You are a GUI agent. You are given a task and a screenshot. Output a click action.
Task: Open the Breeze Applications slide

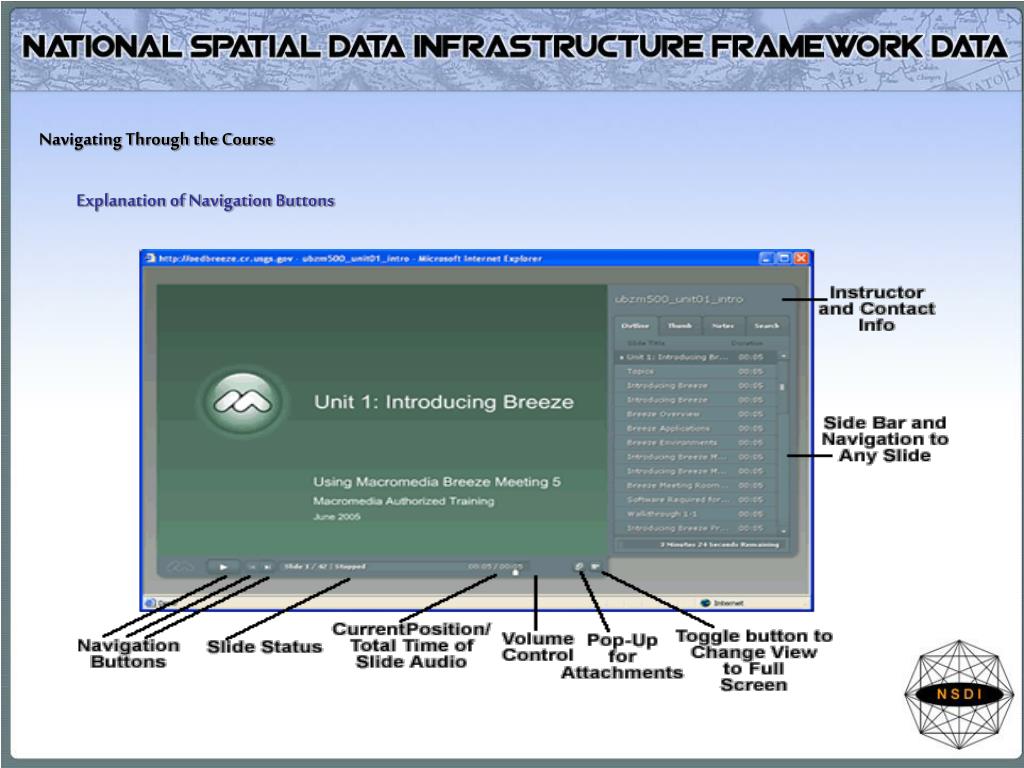tap(696, 428)
